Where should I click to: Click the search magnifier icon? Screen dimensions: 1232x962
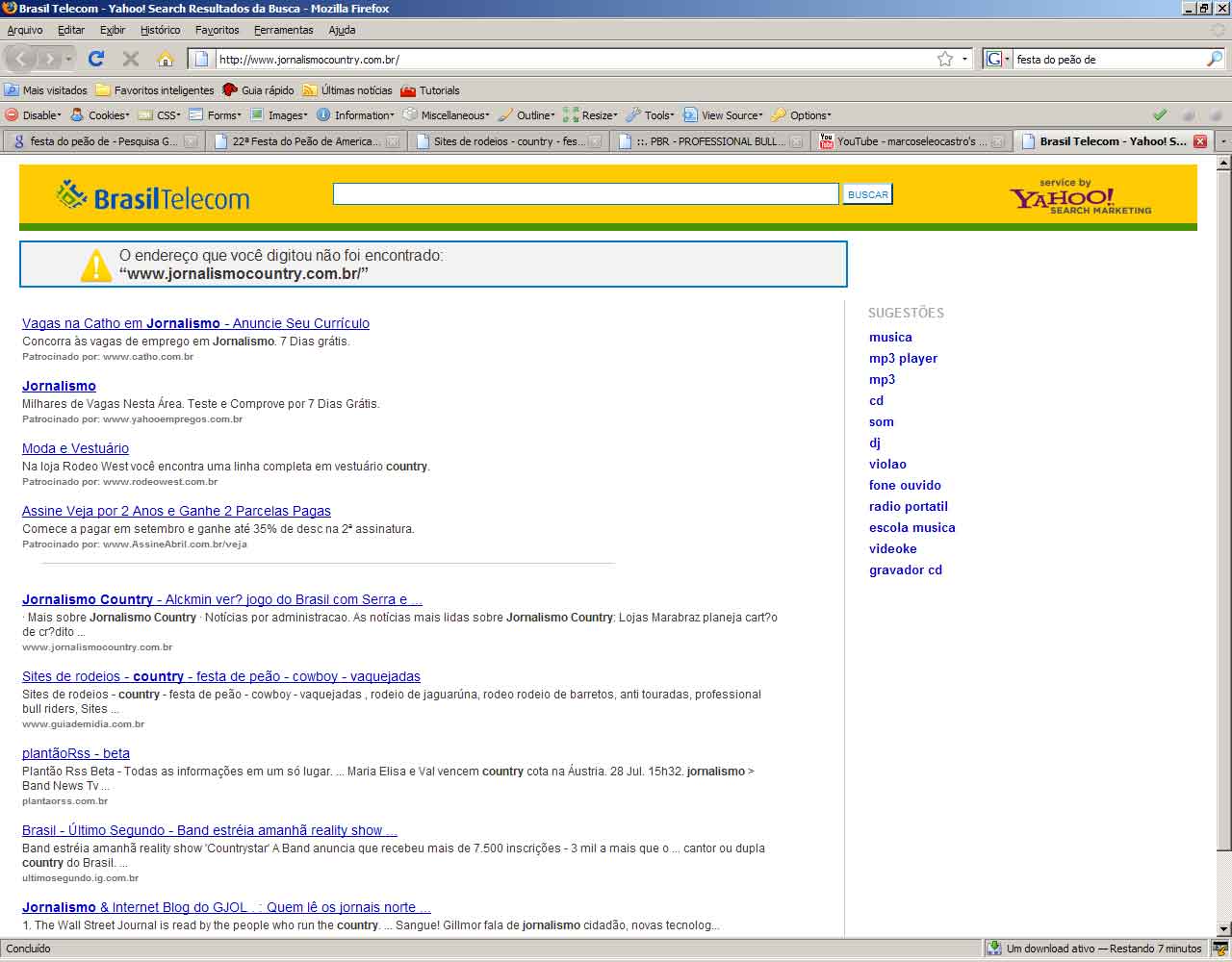[x=1214, y=59]
